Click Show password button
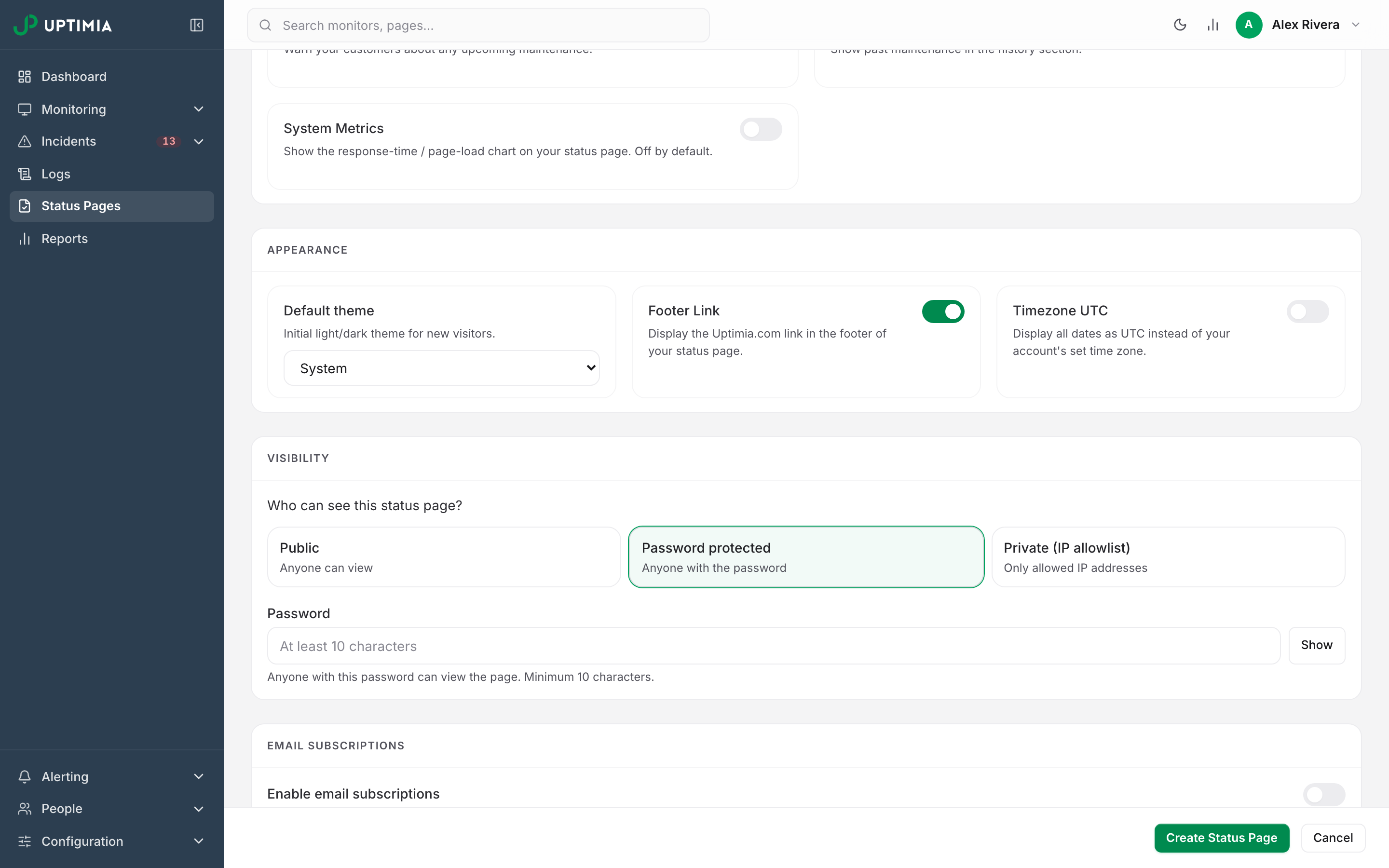This screenshot has width=1389, height=868. 1316,645
